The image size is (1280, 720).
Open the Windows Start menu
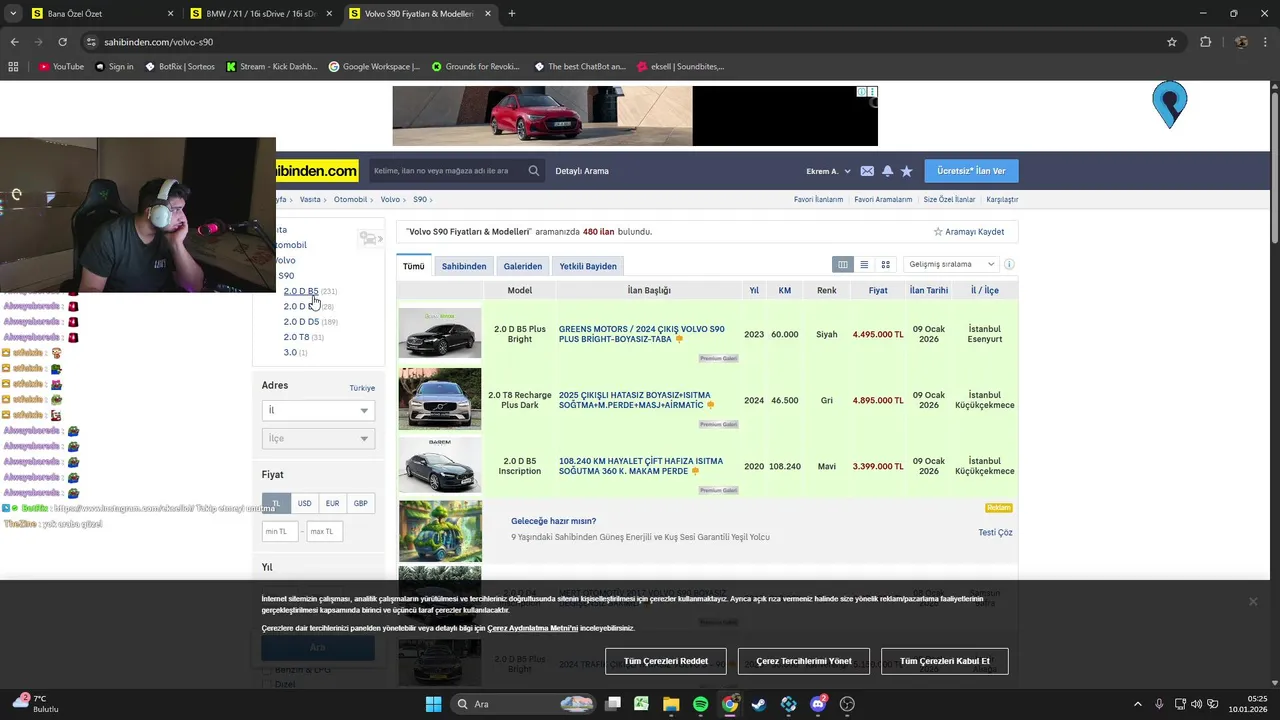(x=433, y=704)
